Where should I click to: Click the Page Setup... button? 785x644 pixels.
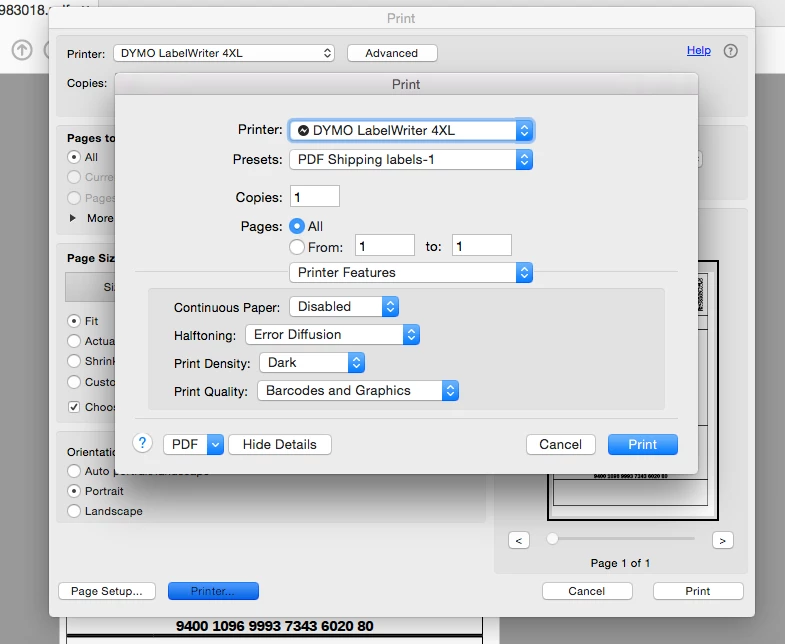107,591
